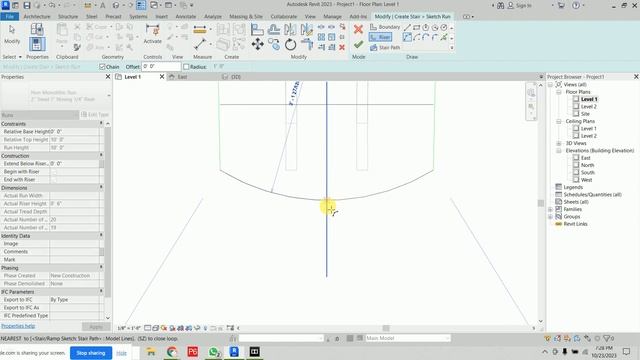The image size is (640, 360).
Task: Pick the Rectangle draw tool
Action: pos(416,27)
